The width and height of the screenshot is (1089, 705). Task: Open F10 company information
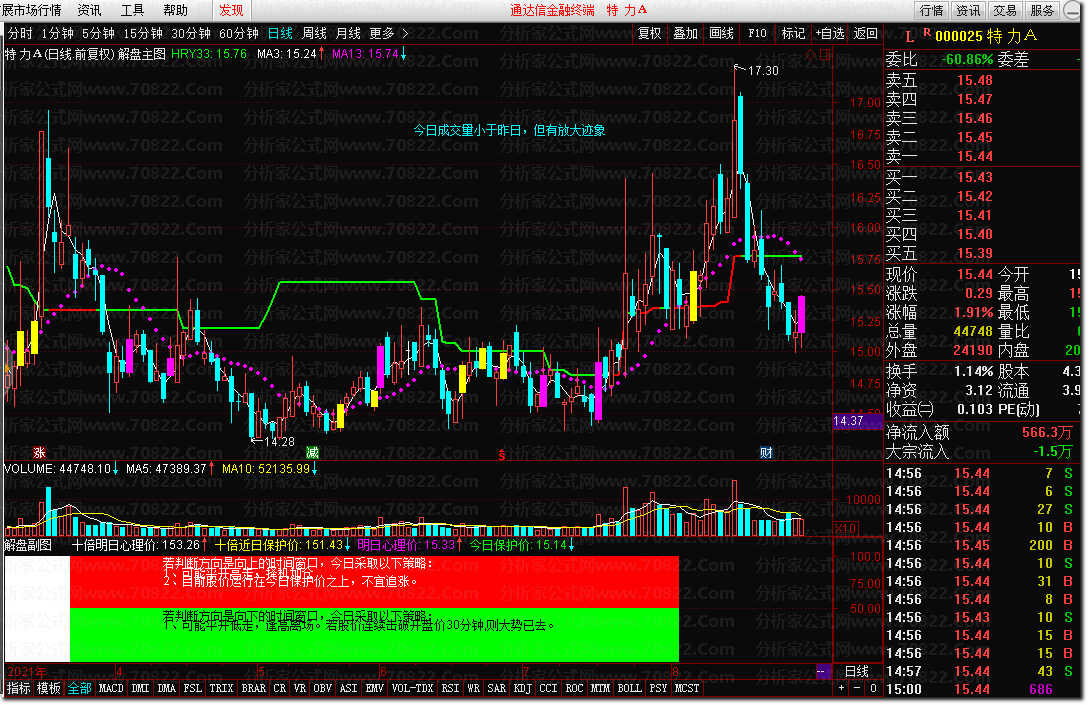(758, 33)
